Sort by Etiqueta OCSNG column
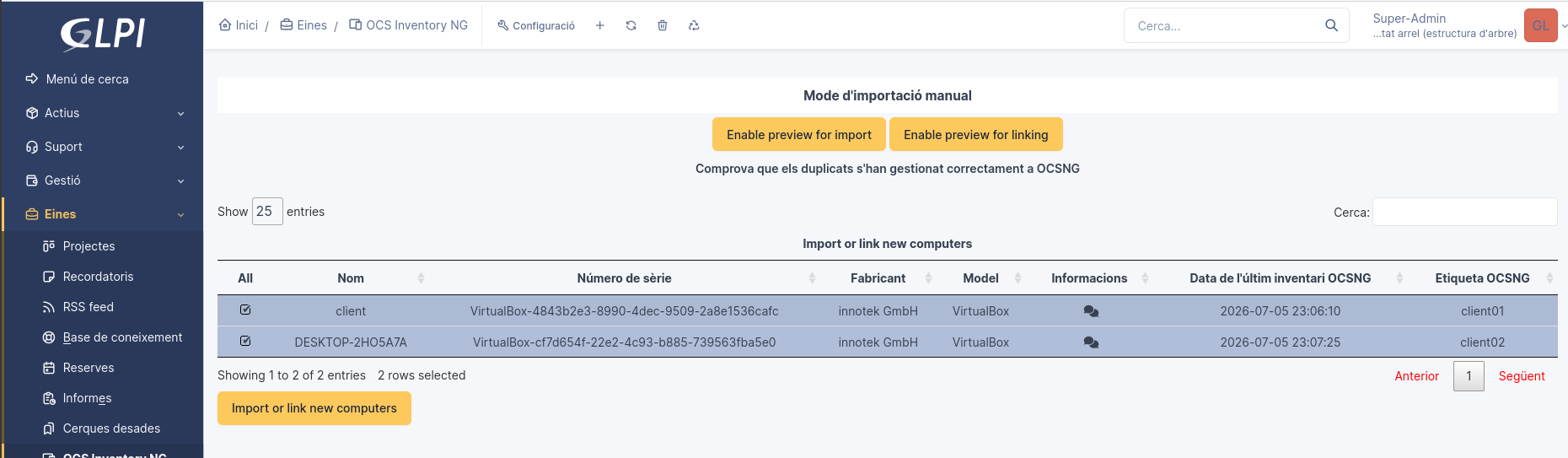Image resolution: width=1568 pixels, height=458 pixels. [1482, 278]
